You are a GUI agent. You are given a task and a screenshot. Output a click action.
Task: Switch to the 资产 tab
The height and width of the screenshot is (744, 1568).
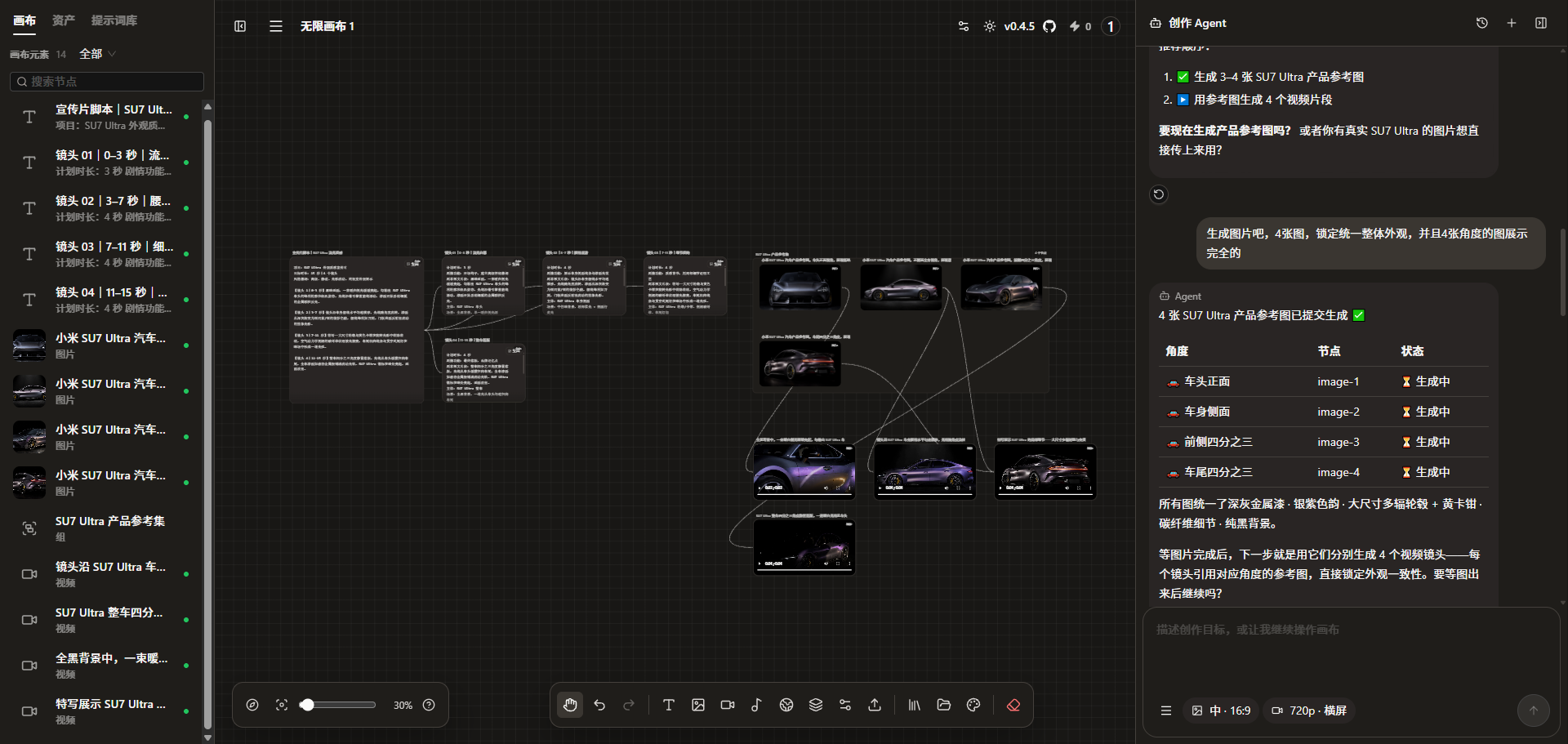(x=64, y=20)
